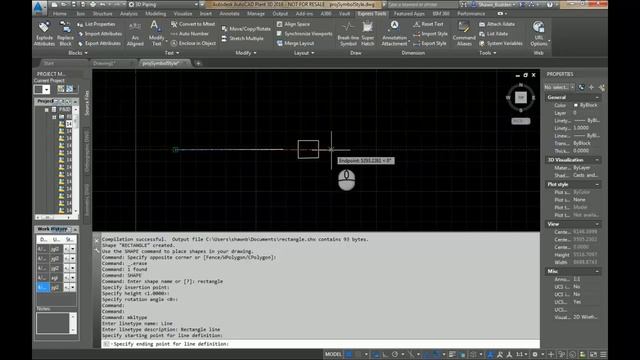Image resolution: width=640 pixels, height=360 pixels.
Task: Select Stretch Multiple tool
Action: coord(242,38)
